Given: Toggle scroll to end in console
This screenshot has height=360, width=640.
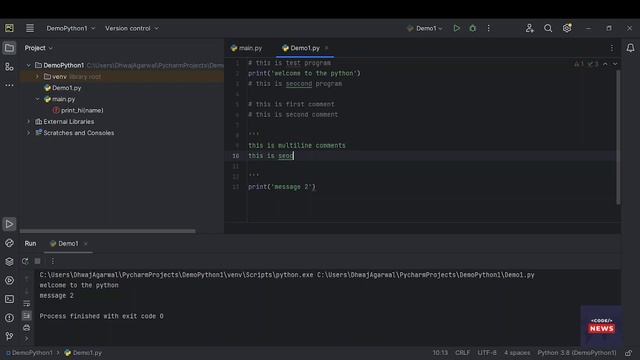Looking at the screenshot, I should pyautogui.click(x=27, y=316).
